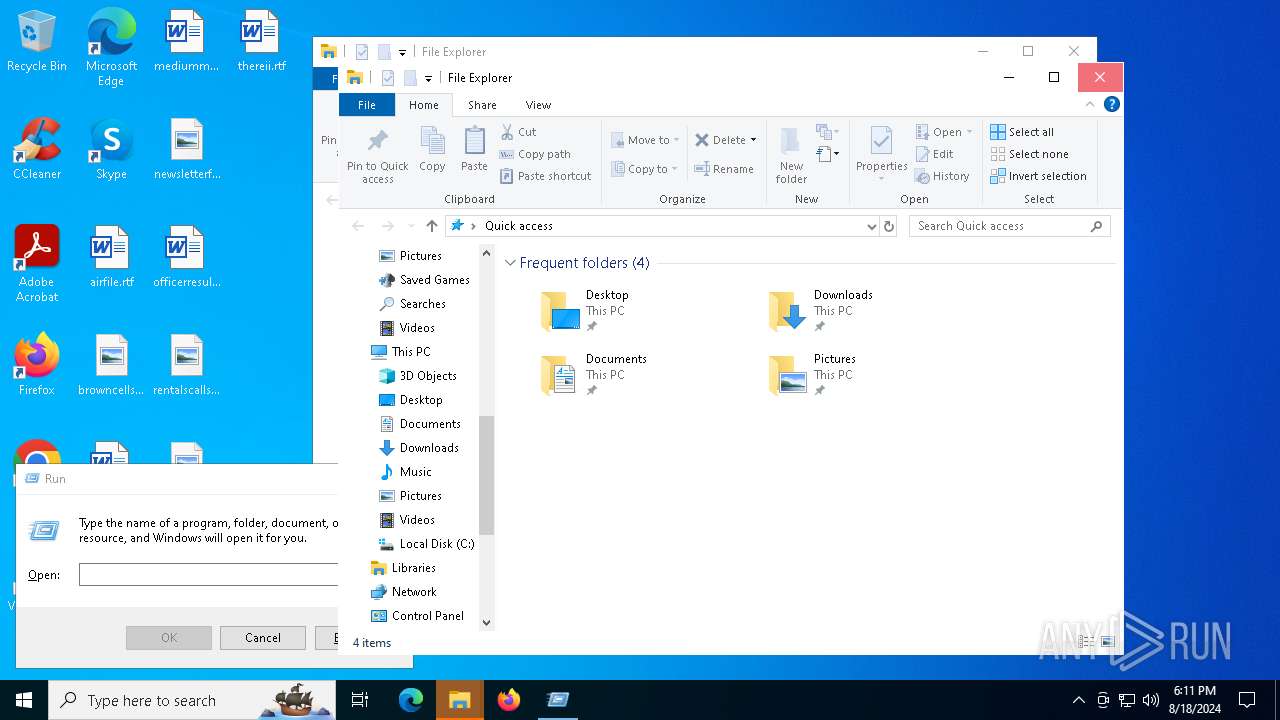Open Move to dropdown
This screenshot has width=1280, height=720.
tap(645, 140)
